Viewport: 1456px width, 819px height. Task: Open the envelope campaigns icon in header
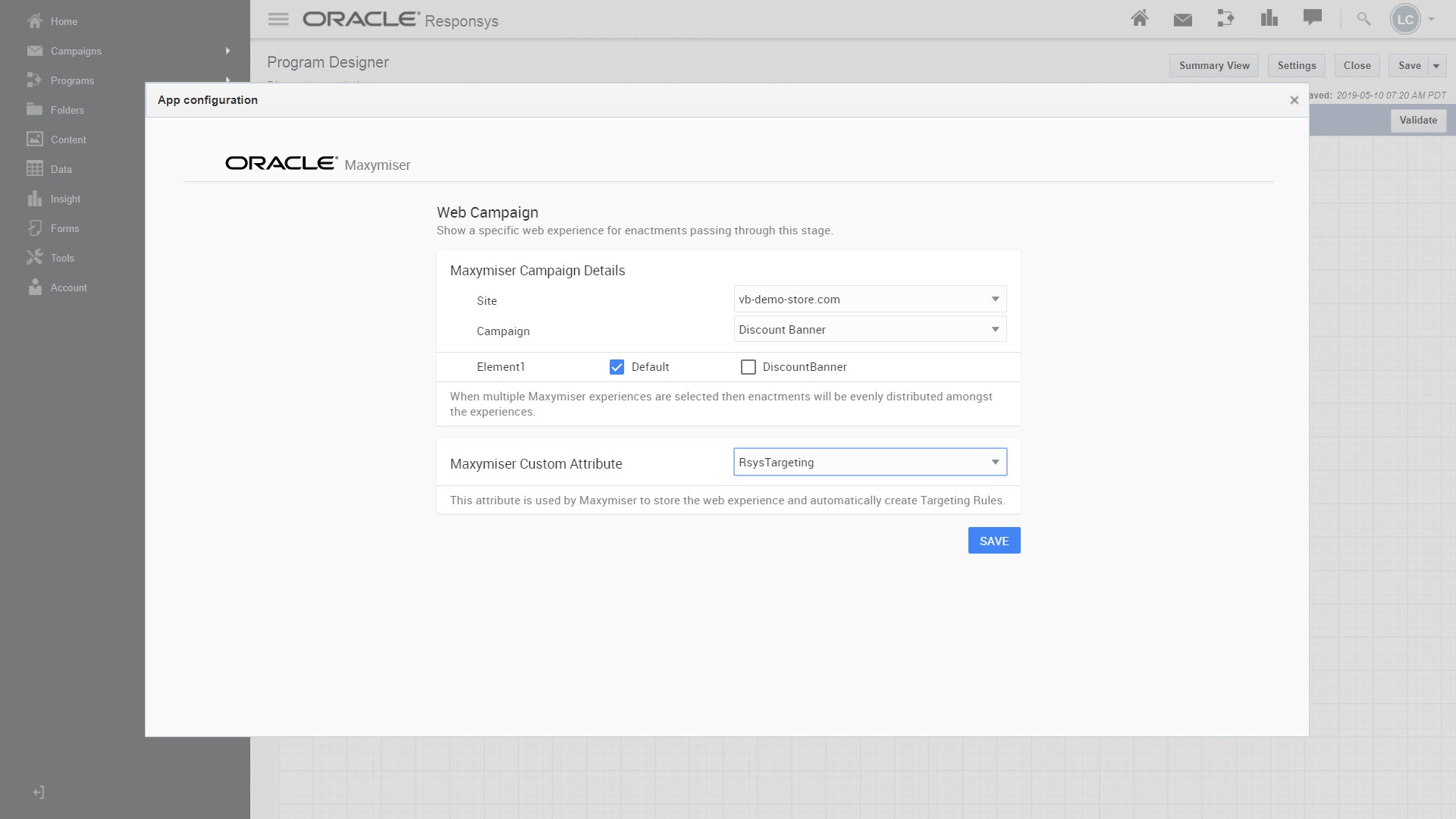tap(1182, 20)
